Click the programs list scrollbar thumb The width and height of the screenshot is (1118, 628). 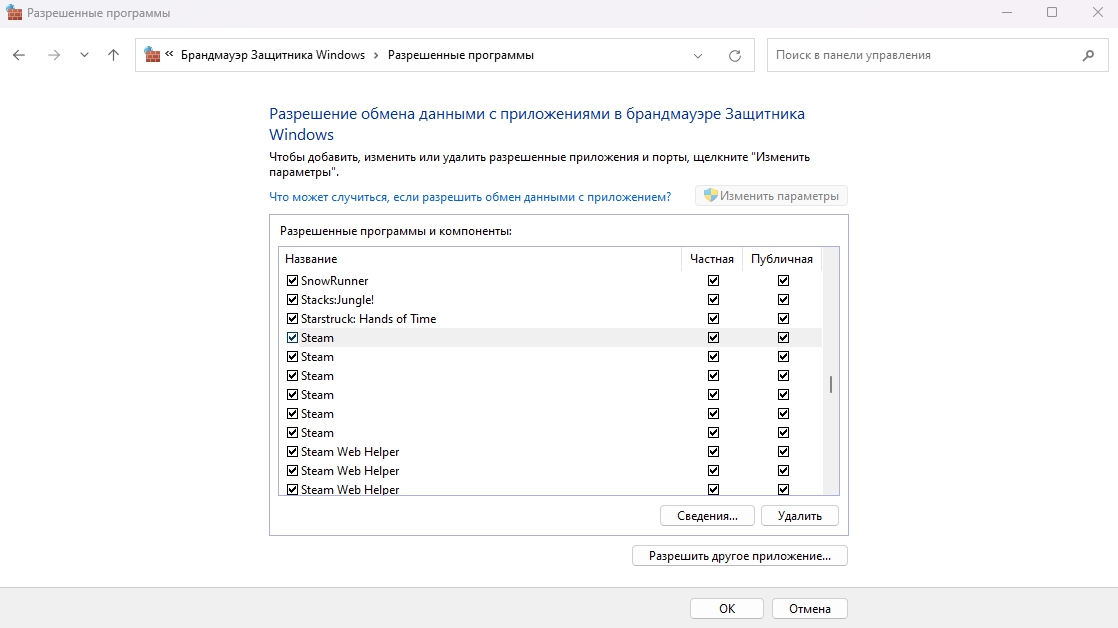tap(831, 384)
